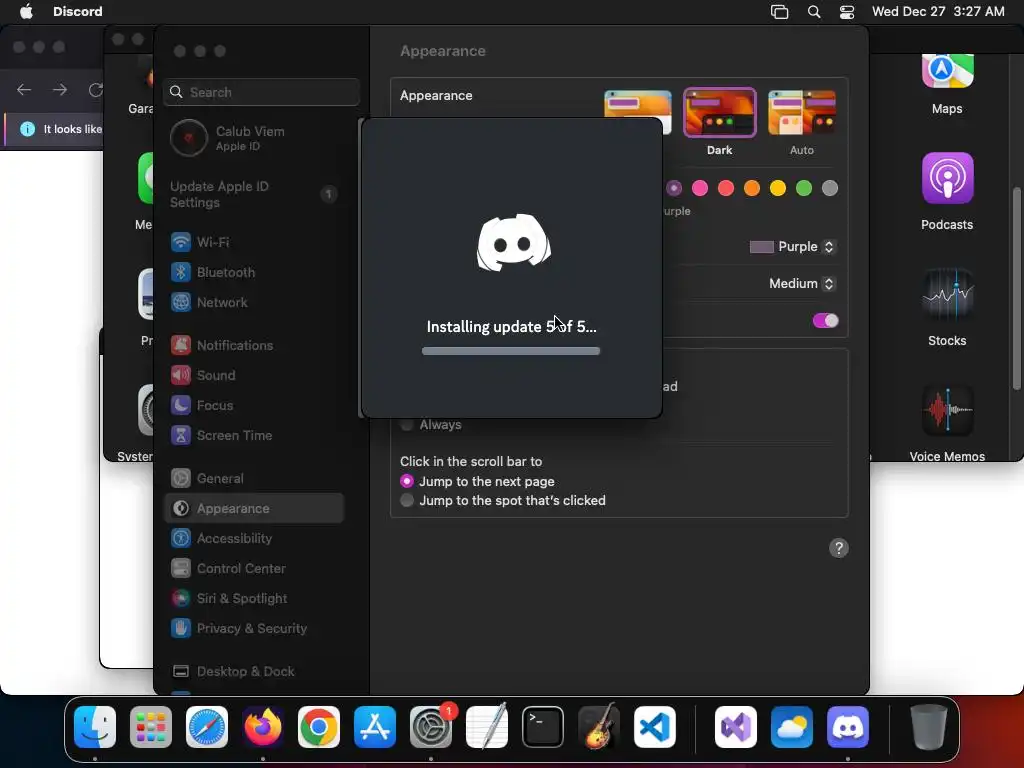Choose the yellow accent color
Screen dimensions: 1024x768
click(778, 189)
